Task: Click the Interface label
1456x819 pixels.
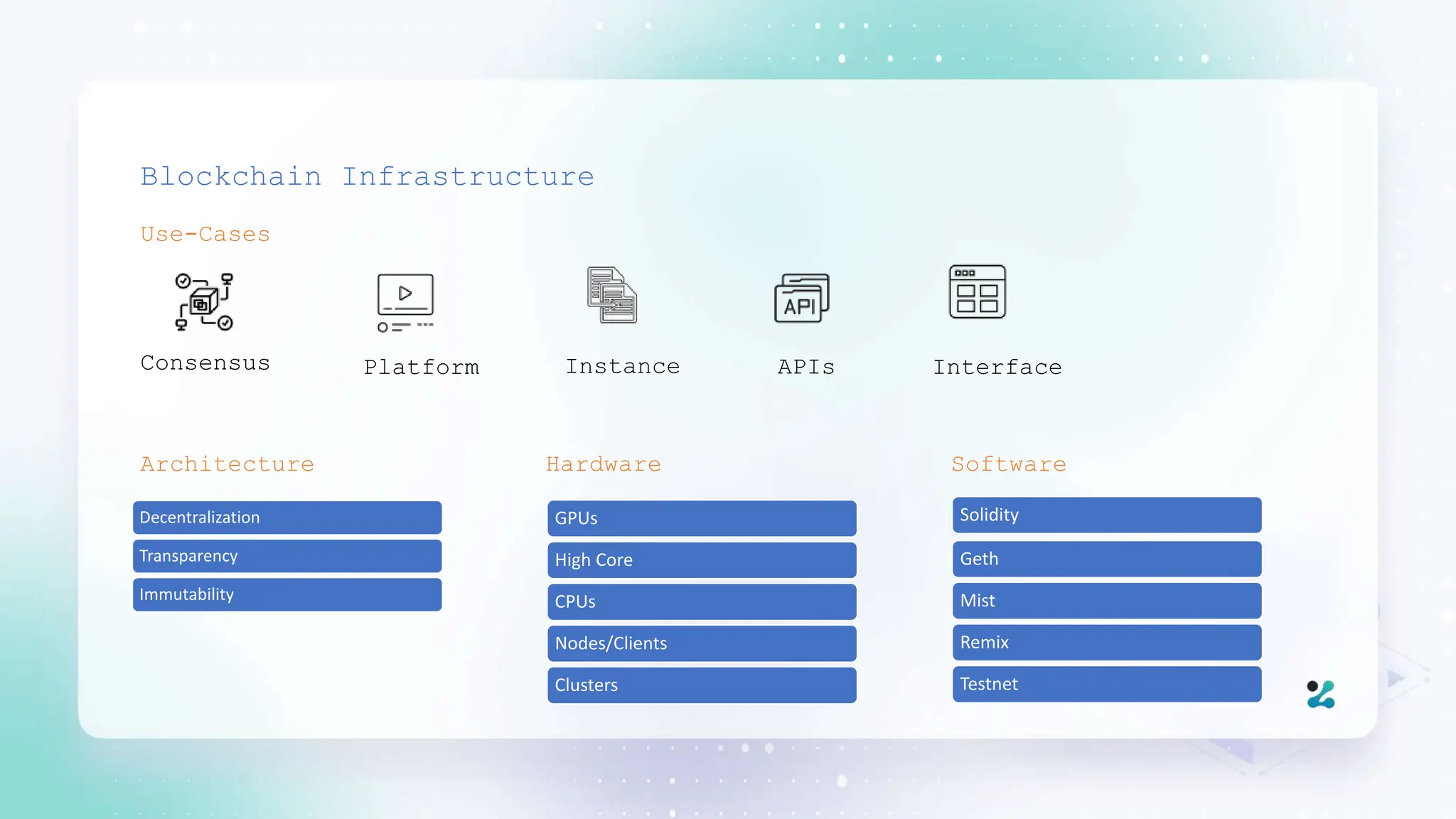Action: (x=997, y=367)
